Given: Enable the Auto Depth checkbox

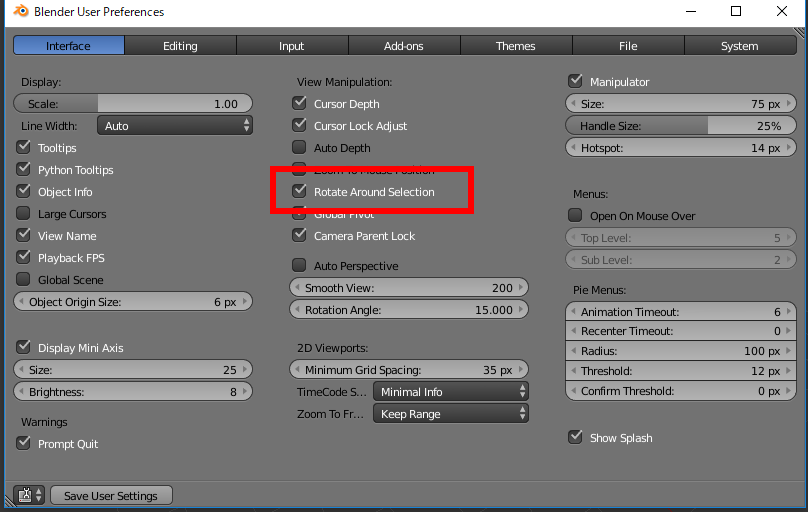Looking at the screenshot, I should click(x=299, y=147).
